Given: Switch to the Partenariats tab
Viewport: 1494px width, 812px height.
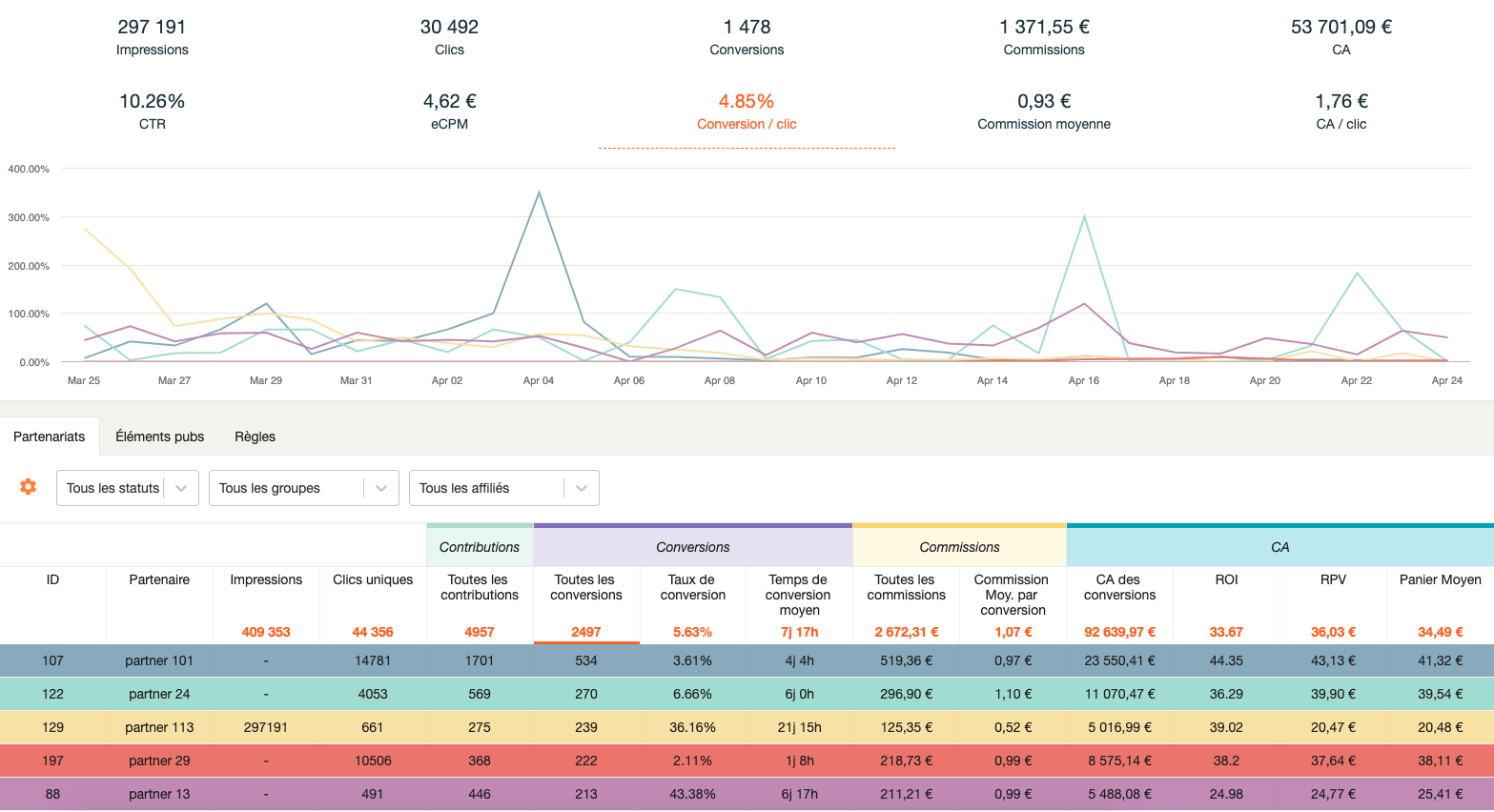Looking at the screenshot, I should tap(50, 436).
